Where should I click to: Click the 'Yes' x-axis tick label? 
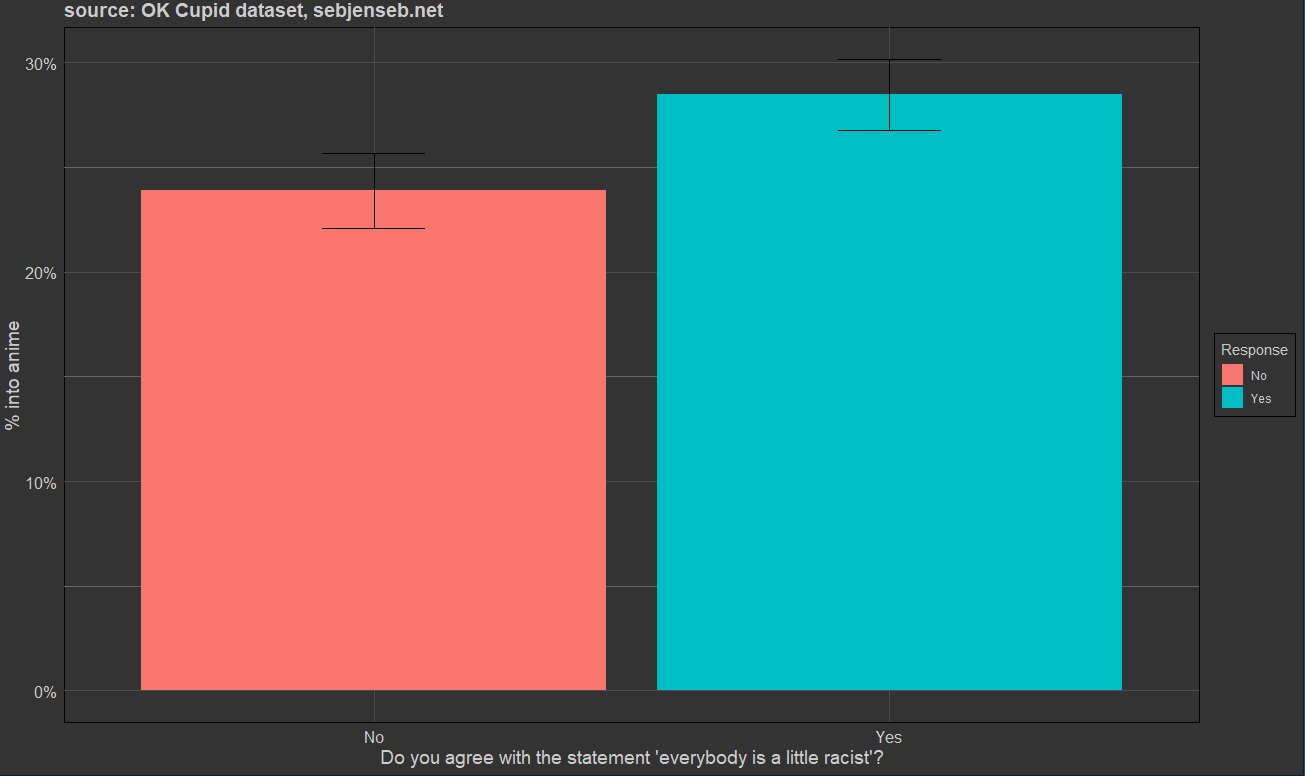(x=889, y=737)
